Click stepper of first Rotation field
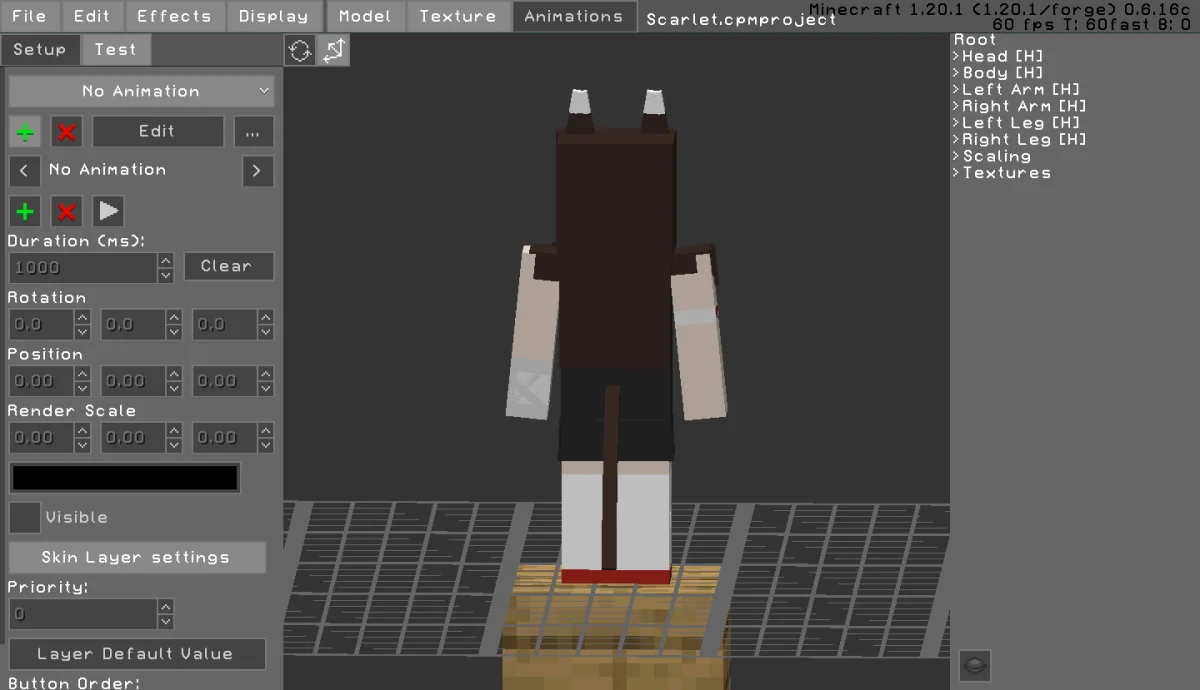Screen dimensions: 1200x690 [x=83, y=325]
